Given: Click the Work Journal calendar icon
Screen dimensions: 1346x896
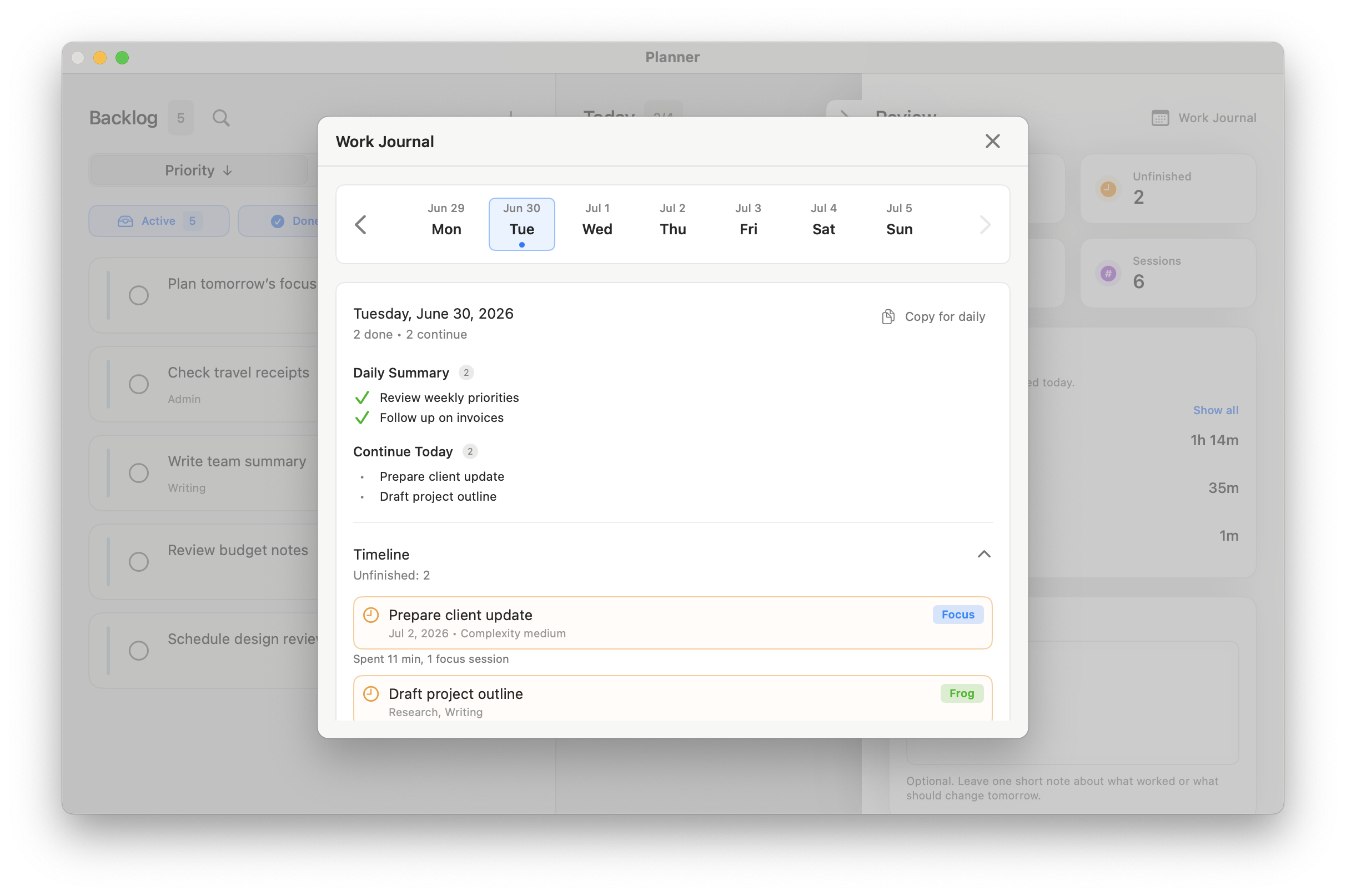Looking at the screenshot, I should coord(1159,118).
